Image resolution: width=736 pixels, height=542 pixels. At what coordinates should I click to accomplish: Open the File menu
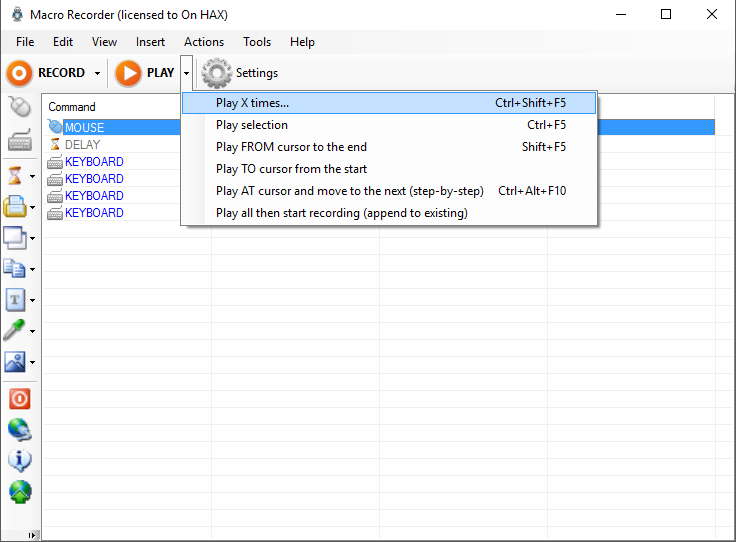[x=25, y=42]
